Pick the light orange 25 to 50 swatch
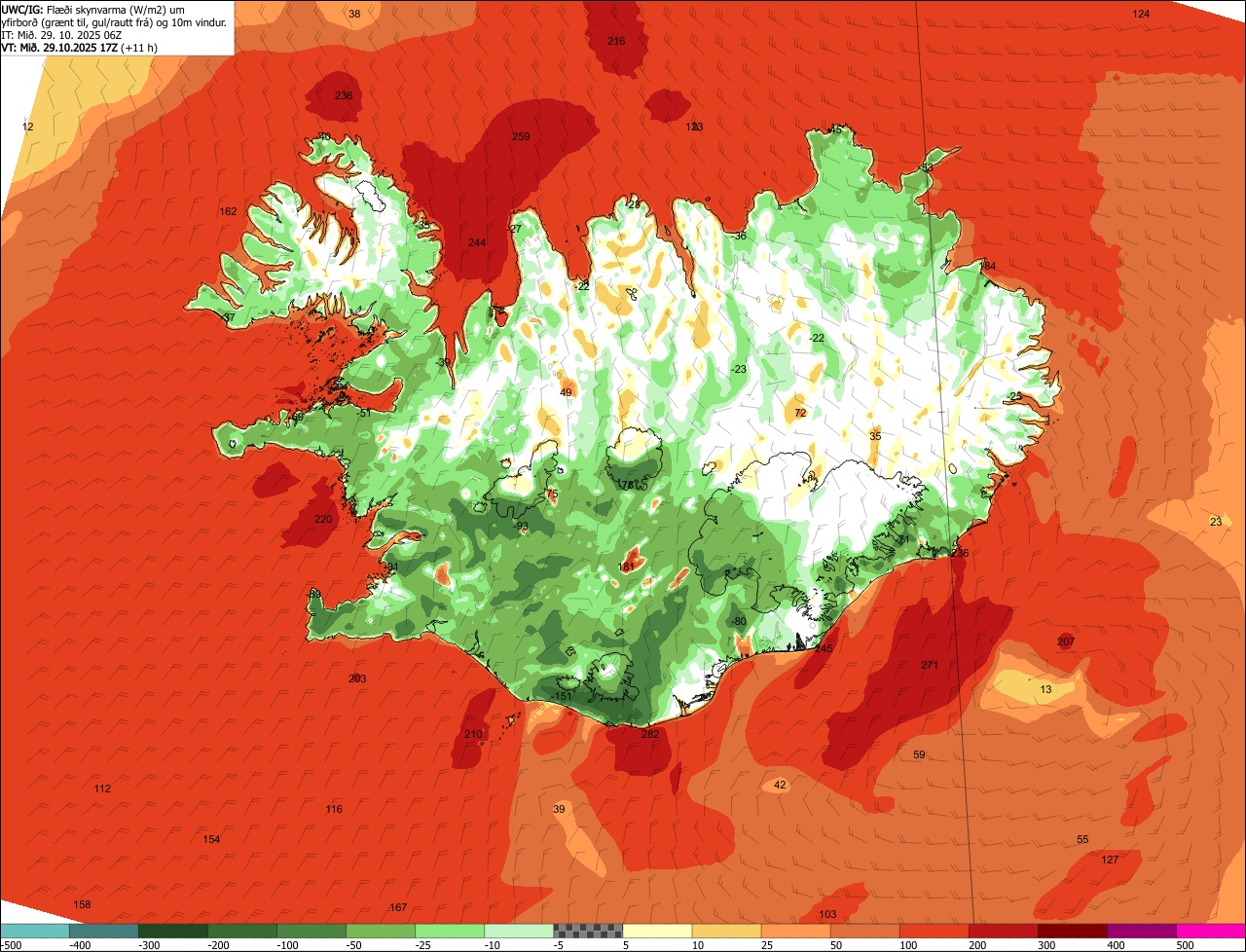The width and height of the screenshot is (1246, 952). 794,931
